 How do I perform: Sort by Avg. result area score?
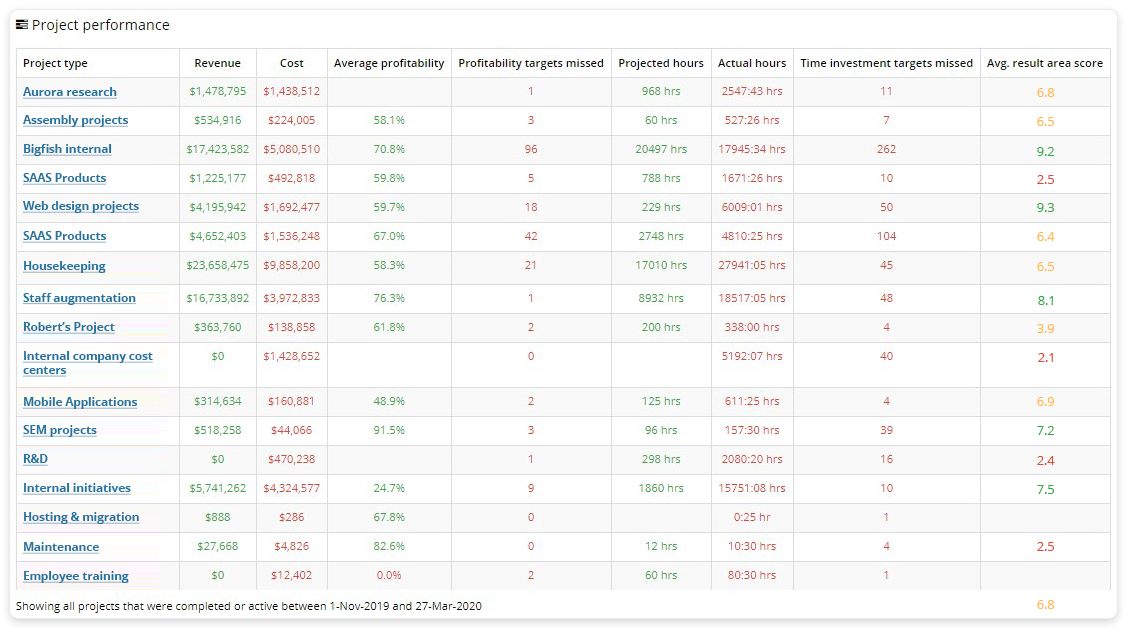(x=1044, y=62)
